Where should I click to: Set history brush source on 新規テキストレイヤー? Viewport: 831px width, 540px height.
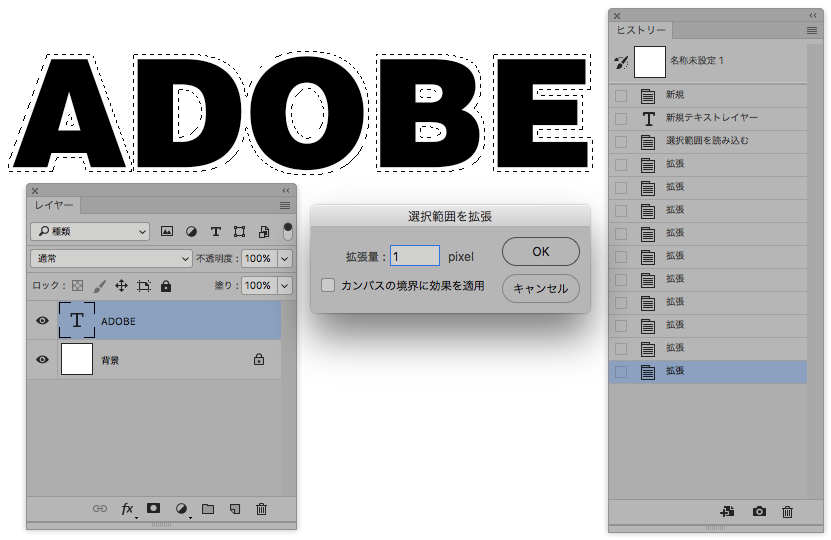pos(621,119)
